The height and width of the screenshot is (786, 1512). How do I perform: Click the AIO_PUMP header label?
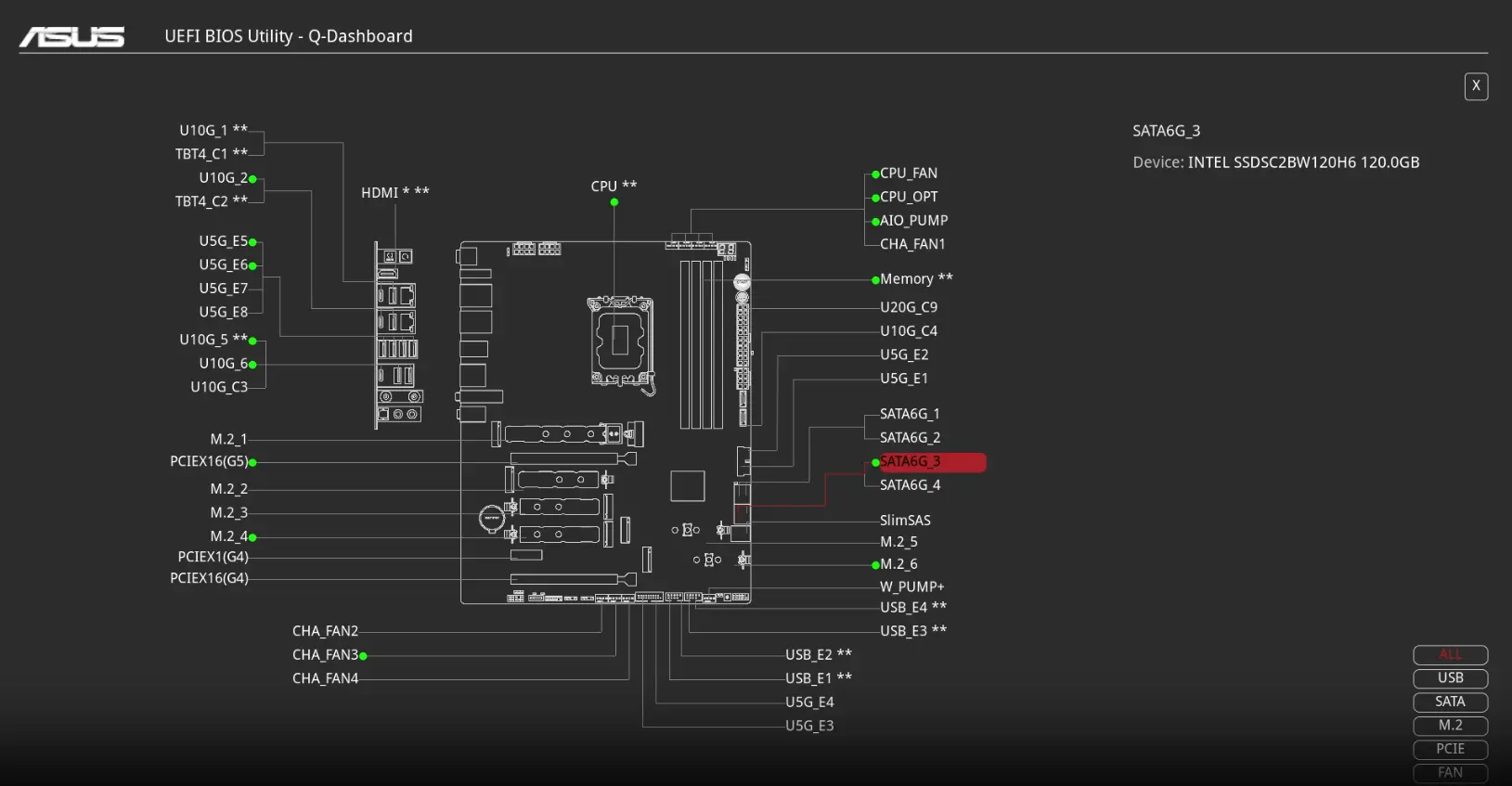pyautogui.click(x=913, y=221)
